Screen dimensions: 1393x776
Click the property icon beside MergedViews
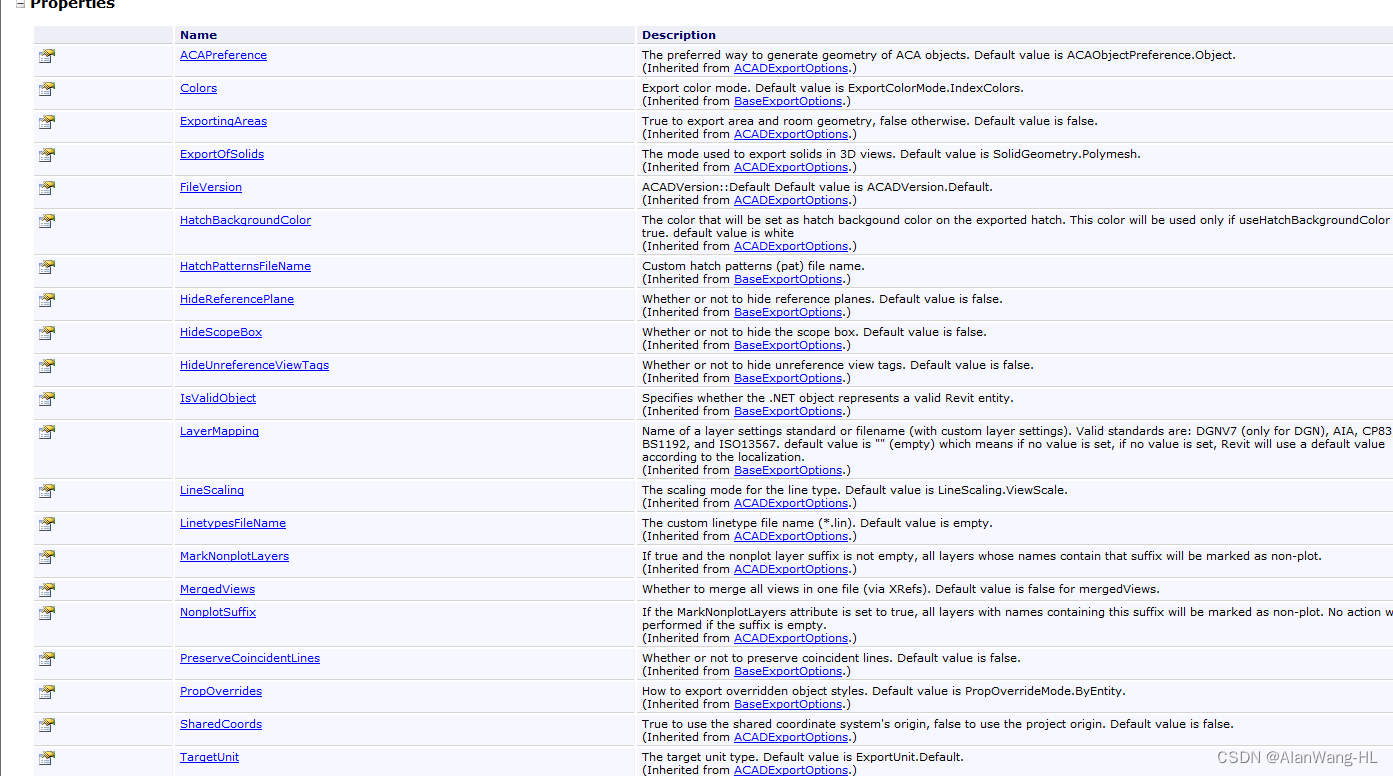click(47, 590)
